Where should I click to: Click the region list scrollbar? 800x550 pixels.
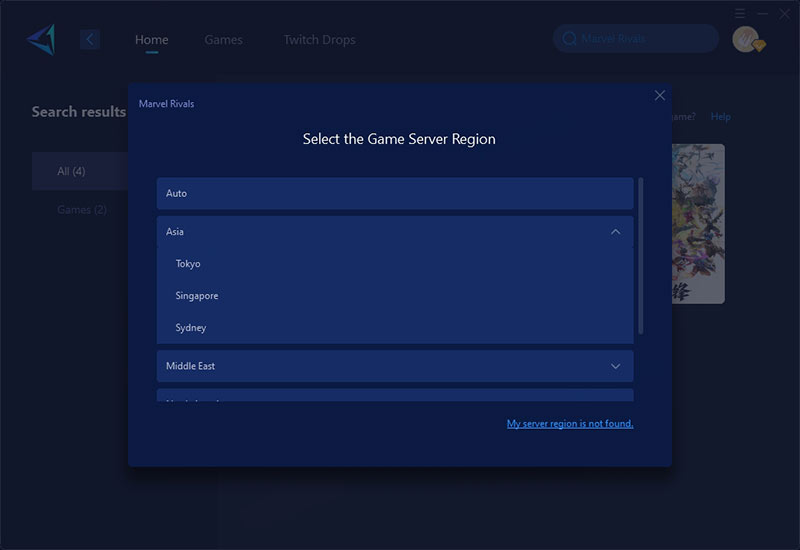pos(641,256)
